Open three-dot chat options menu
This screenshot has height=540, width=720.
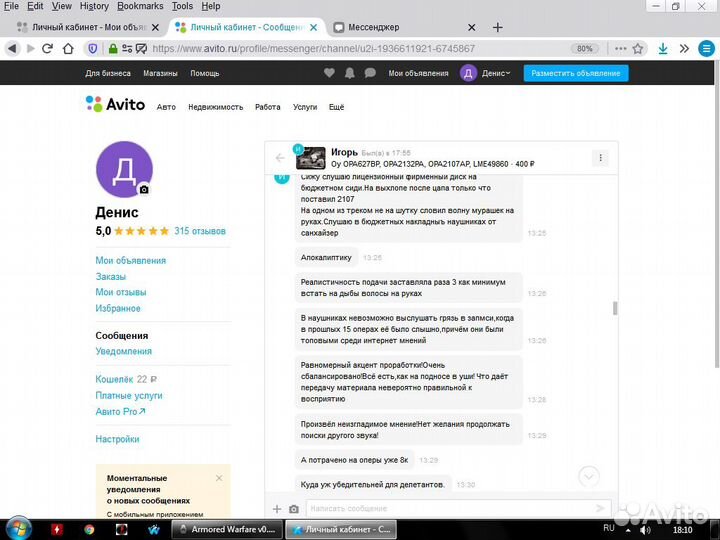(x=599, y=158)
